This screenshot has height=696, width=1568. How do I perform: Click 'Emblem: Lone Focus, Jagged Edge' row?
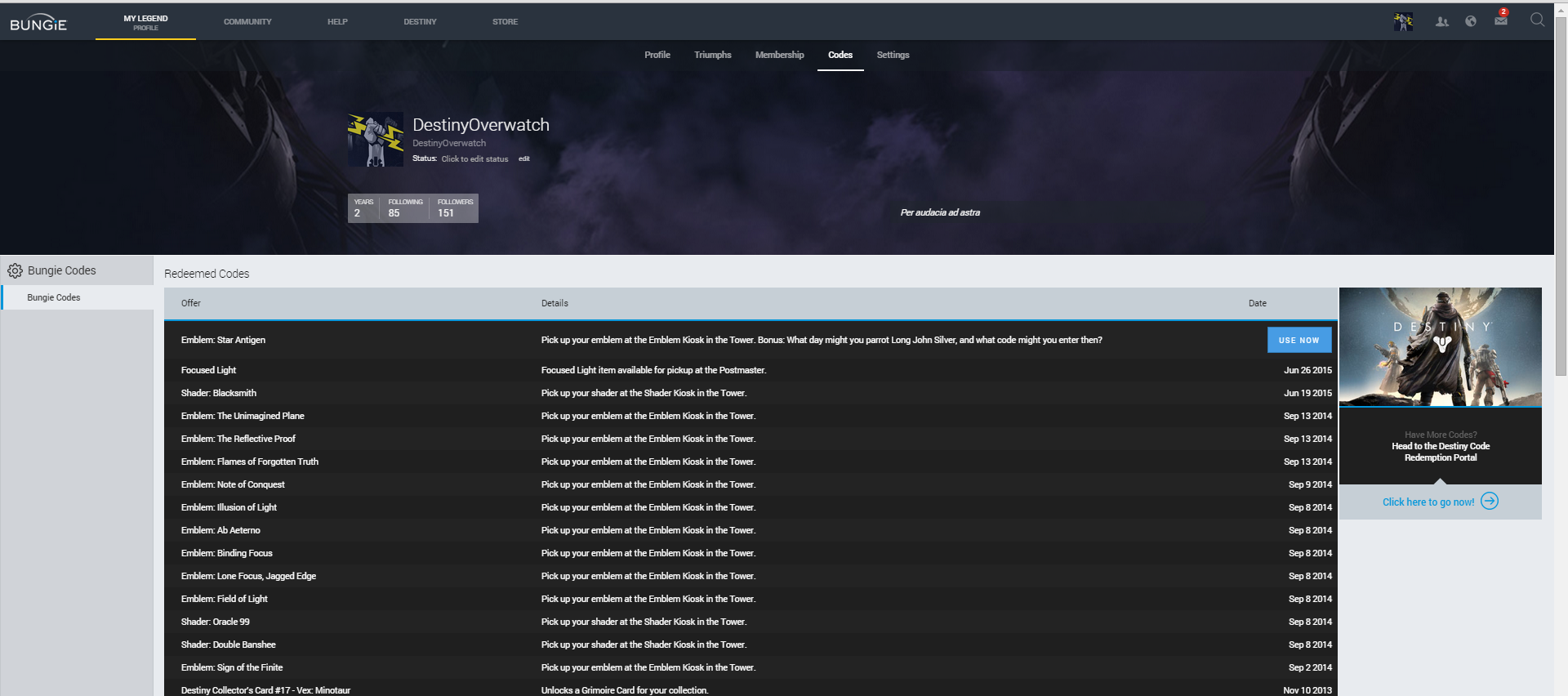point(751,576)
